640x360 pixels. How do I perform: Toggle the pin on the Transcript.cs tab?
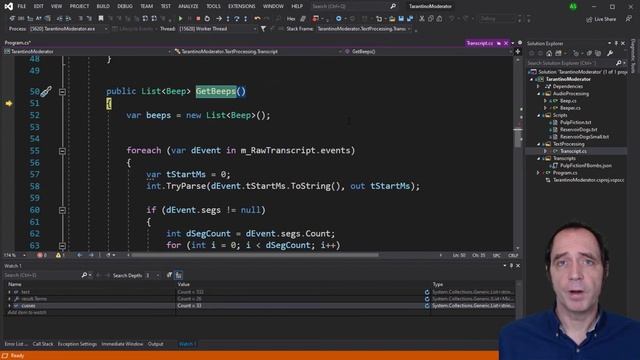[499, 43]
